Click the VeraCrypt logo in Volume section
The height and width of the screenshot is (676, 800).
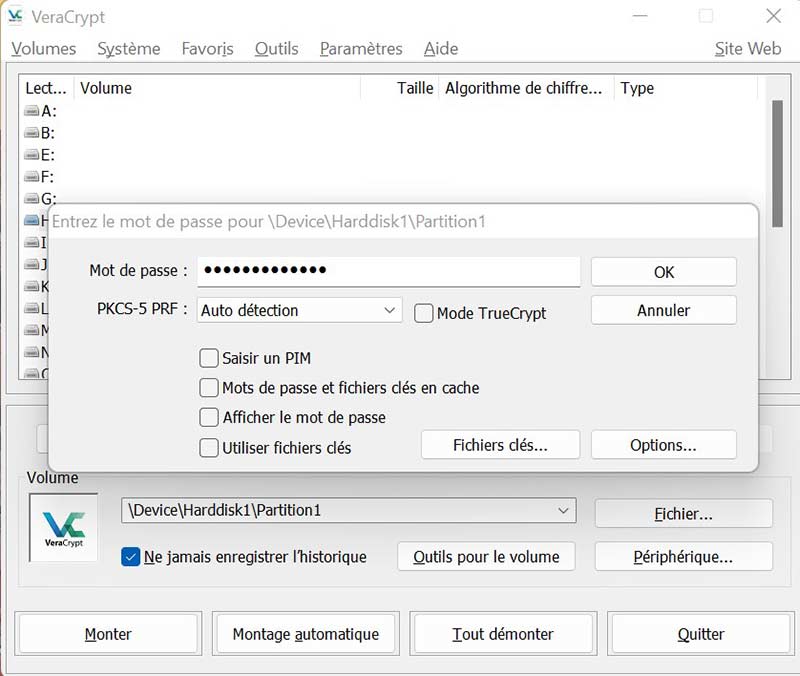click(x=64, y=525)
